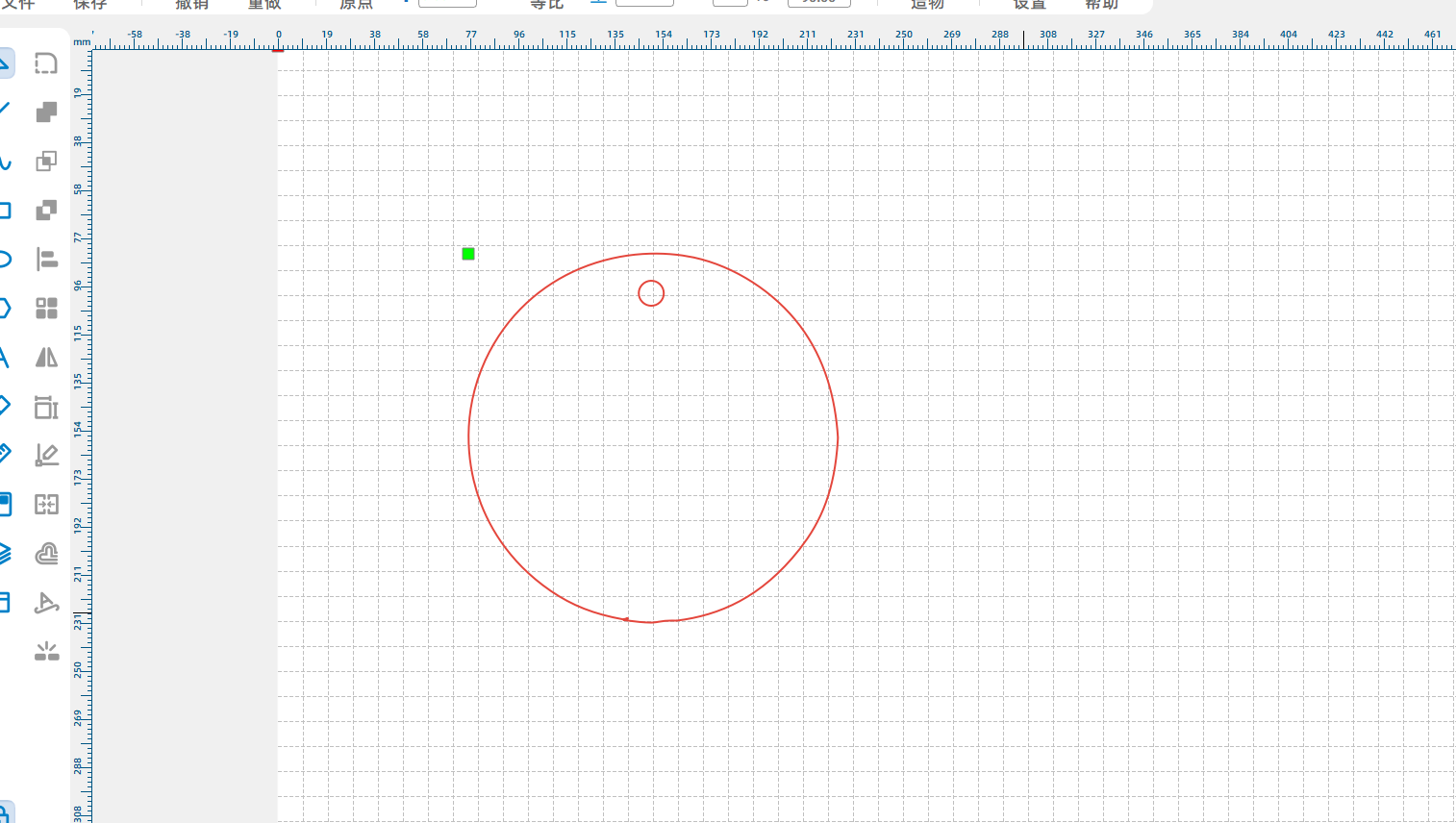Click the compass measure tool icon

(x=46, y=603)
